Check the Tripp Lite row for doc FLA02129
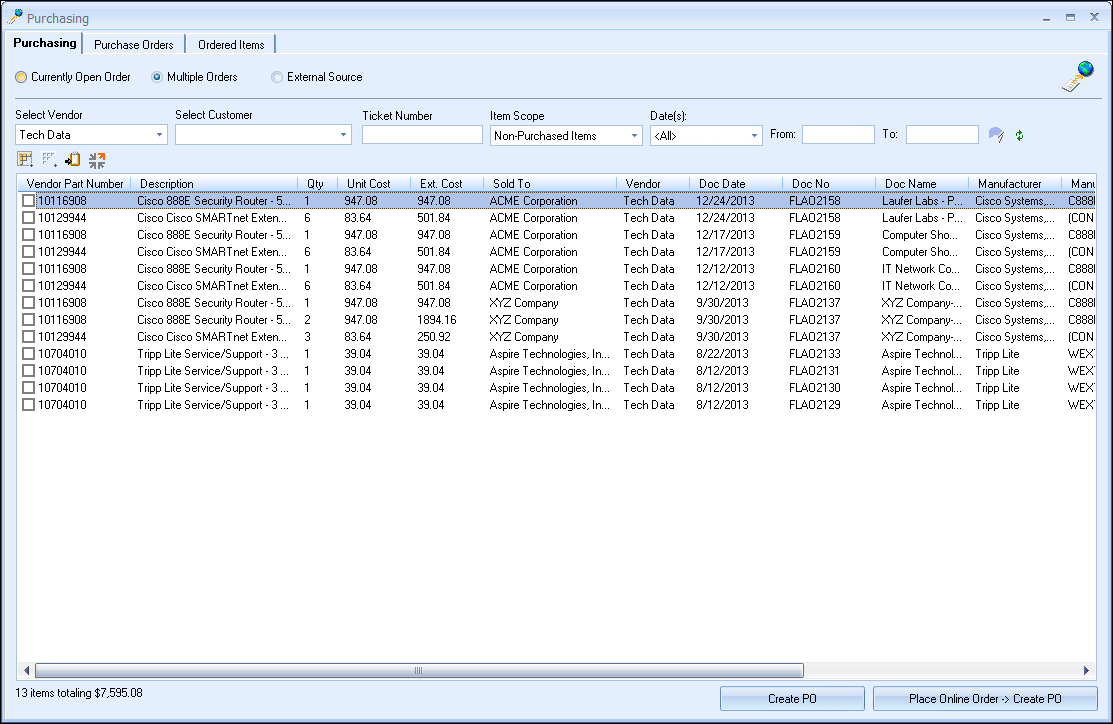The image size is (1113, 724). (x=28, y=405)
